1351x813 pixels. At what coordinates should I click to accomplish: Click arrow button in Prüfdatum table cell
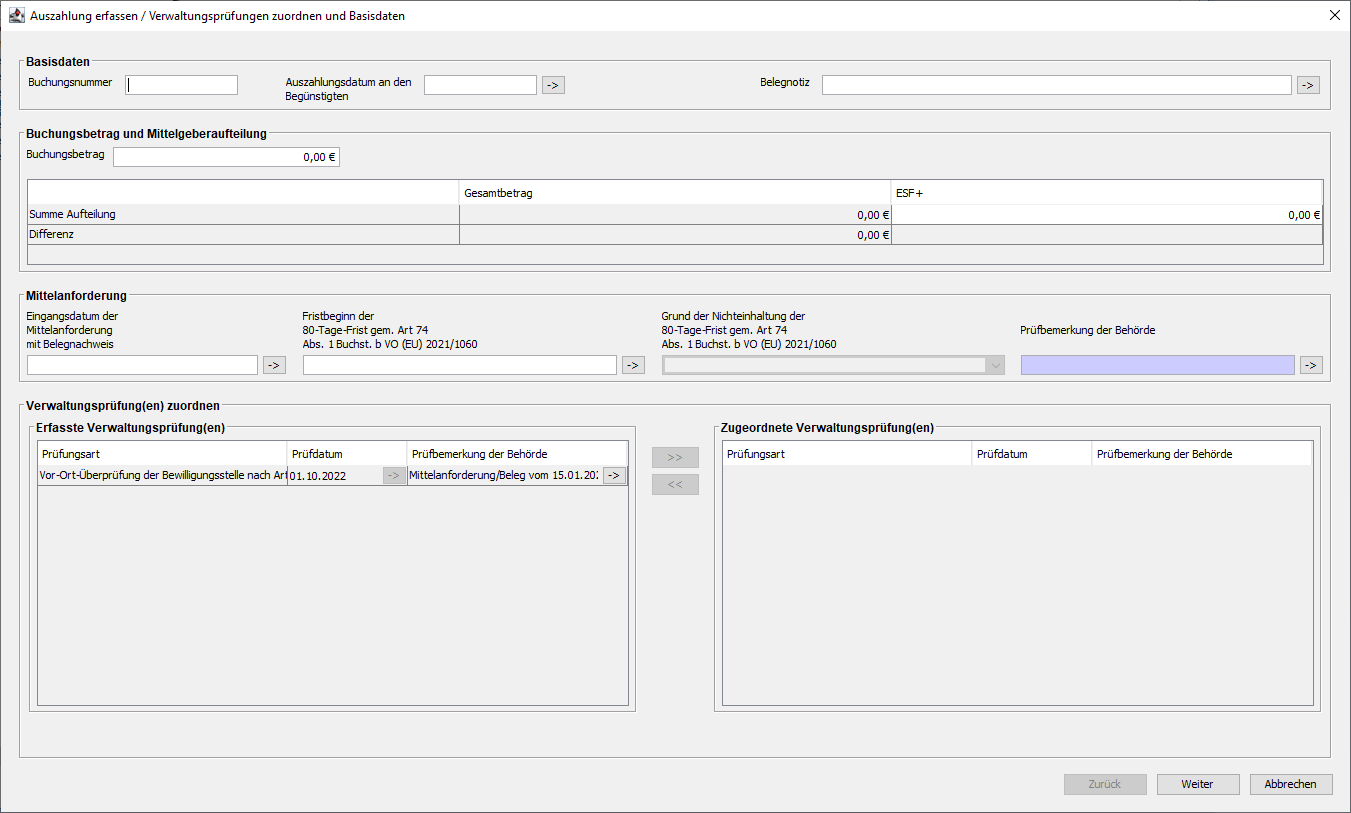394,476
